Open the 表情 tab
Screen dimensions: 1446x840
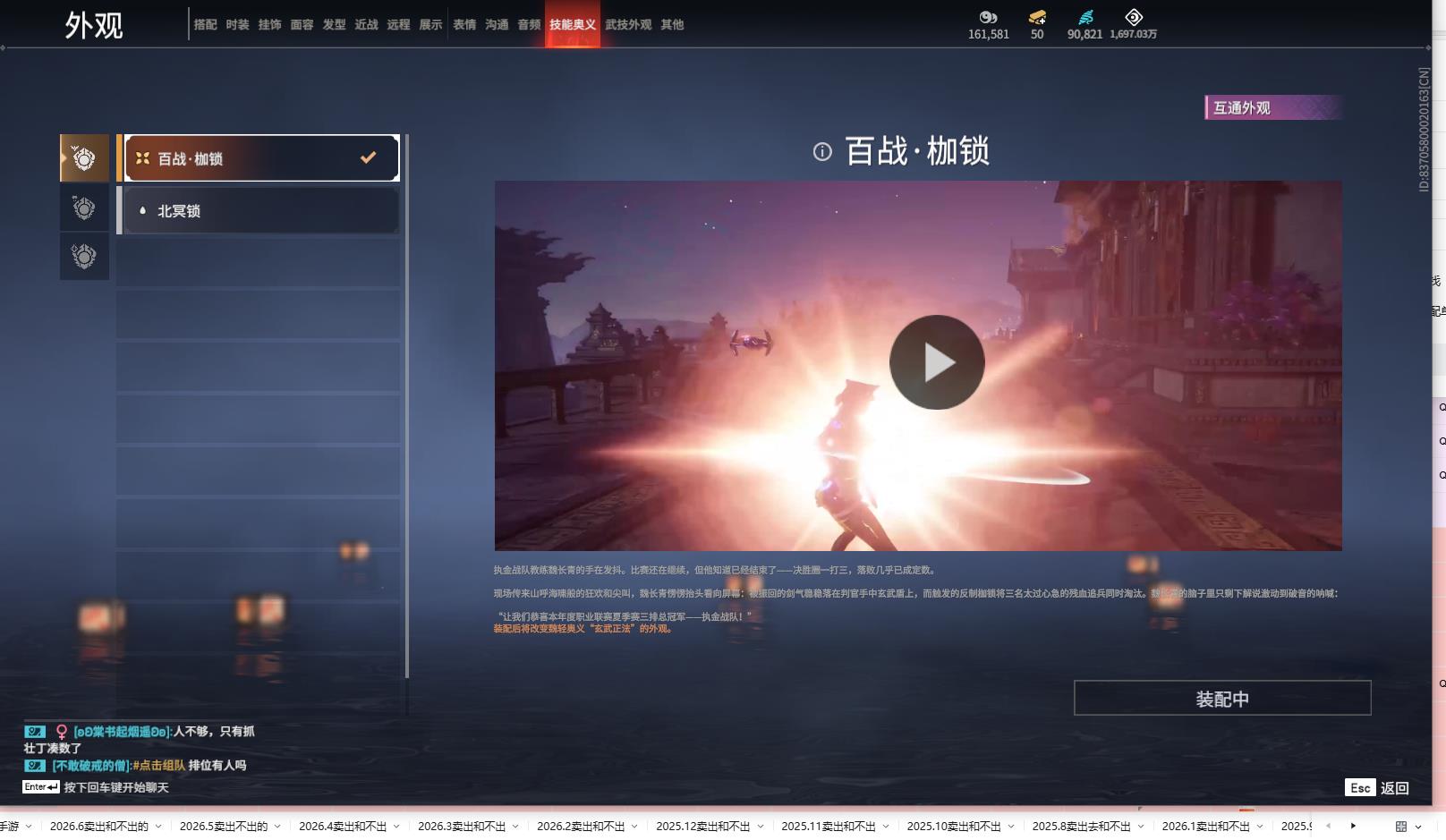coord(465,24)
